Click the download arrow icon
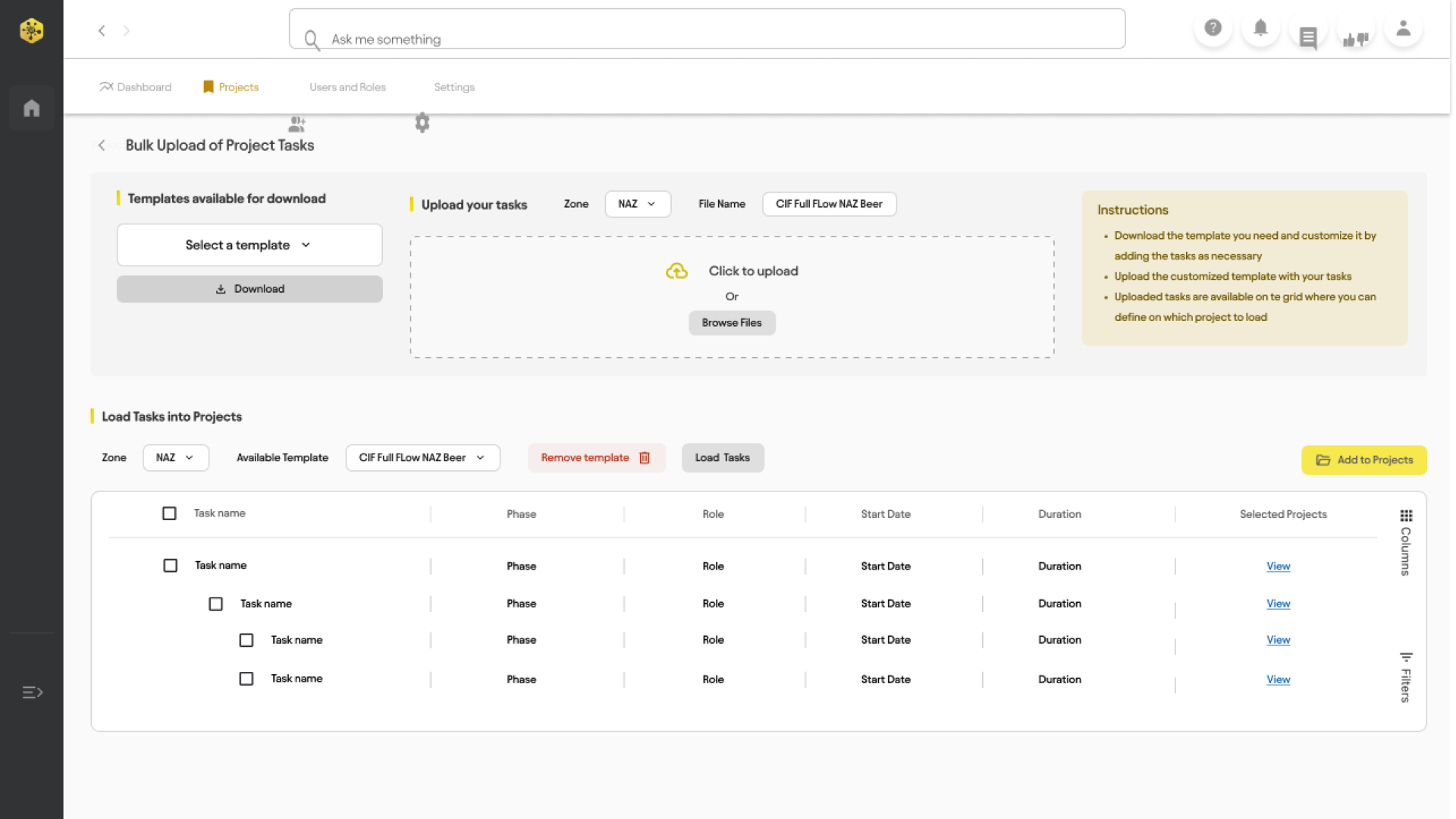 (221, 289)
